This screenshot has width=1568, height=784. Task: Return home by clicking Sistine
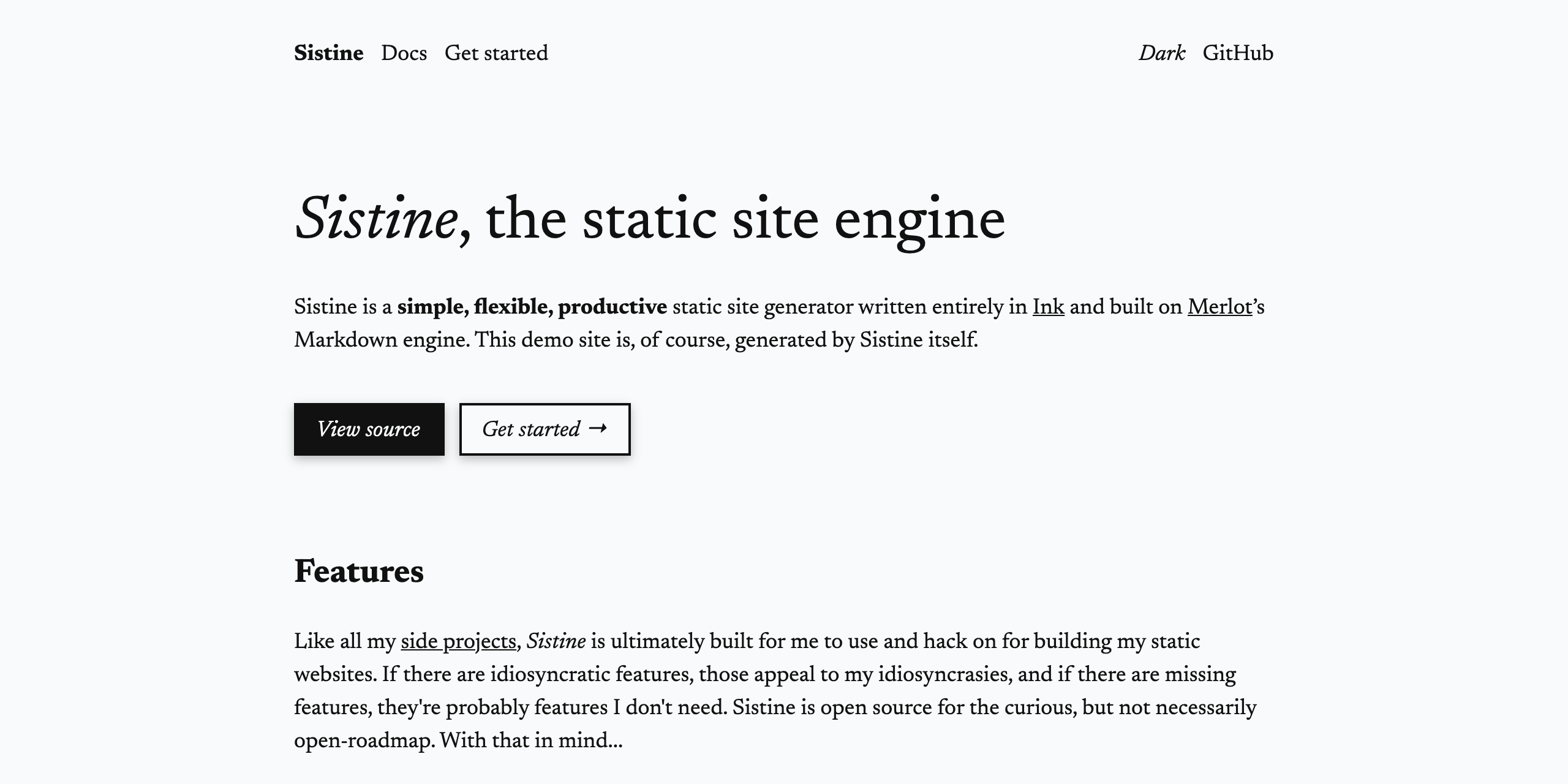point(328,53)
